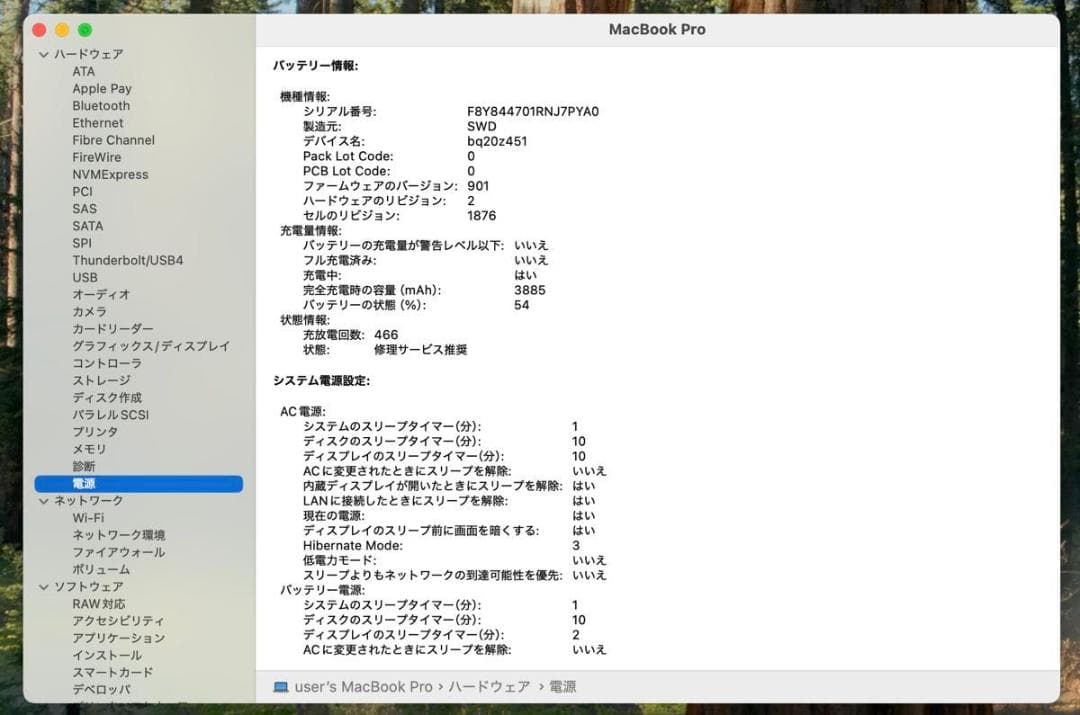
Task: Select Apple Pay in the sidebar
Action: (101, 88)
